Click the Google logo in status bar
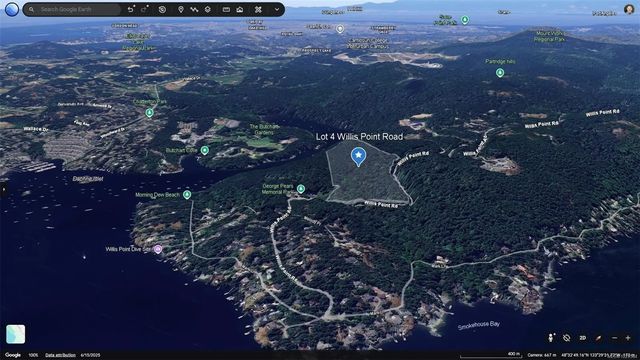This screenshot has height=360, width=640. (x=13, y=355)
